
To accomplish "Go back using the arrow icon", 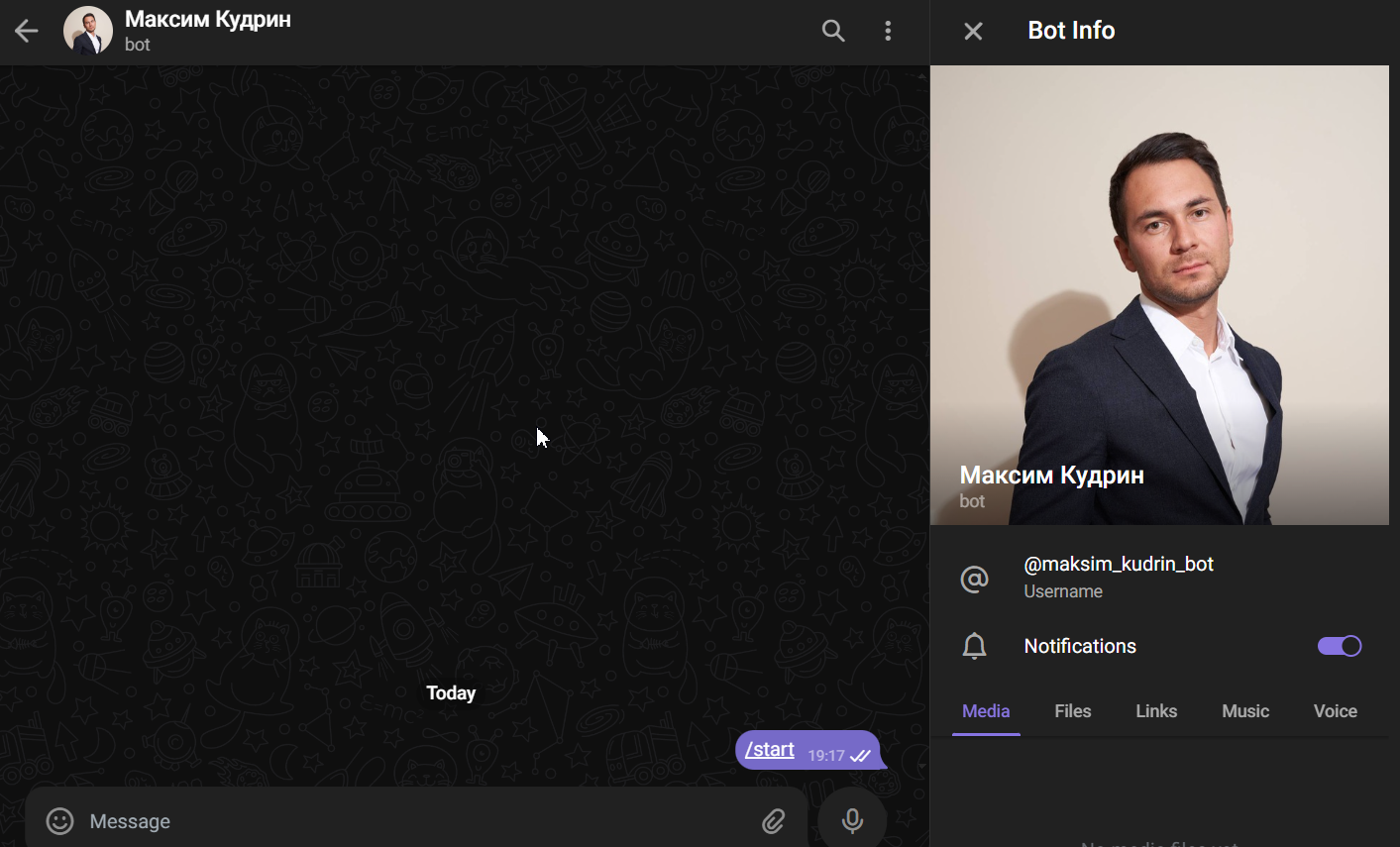I will click(x=27, y=31).
